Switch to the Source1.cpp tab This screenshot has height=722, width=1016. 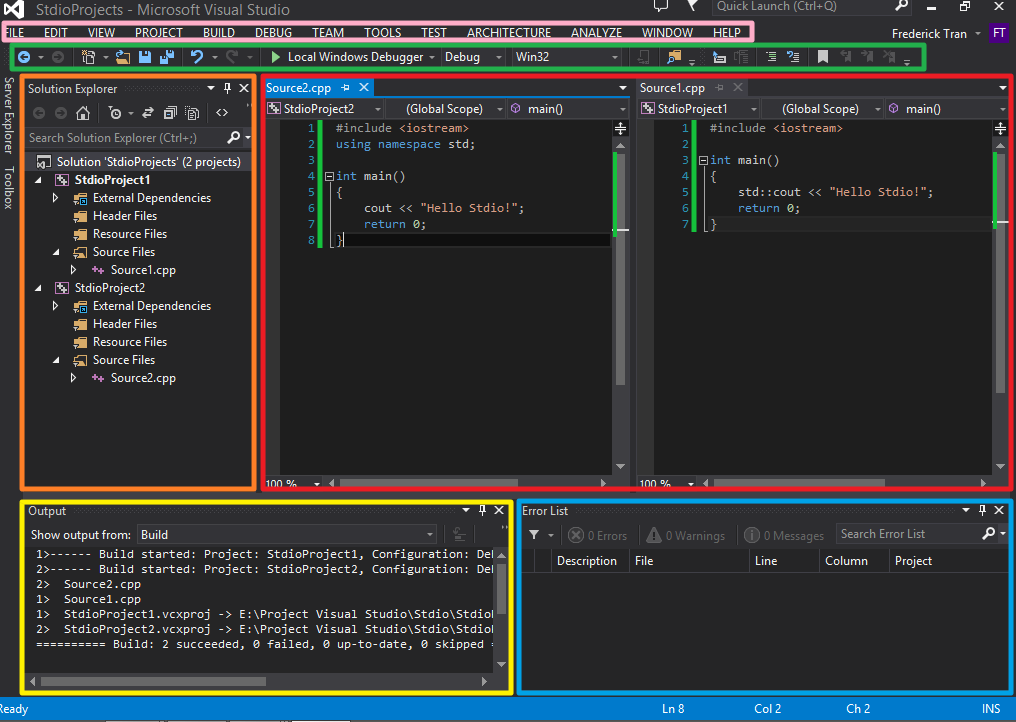(672, 87)
